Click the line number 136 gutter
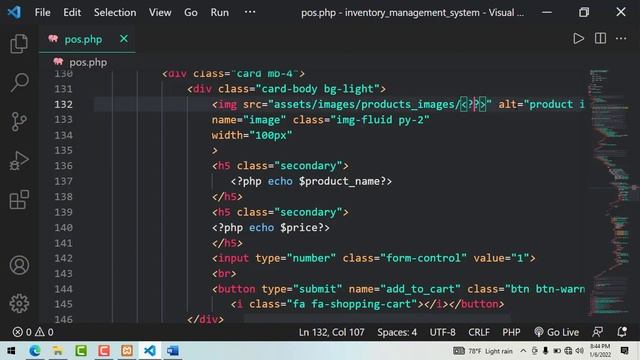This screenshot has width=640, height=360. point(63,166)
